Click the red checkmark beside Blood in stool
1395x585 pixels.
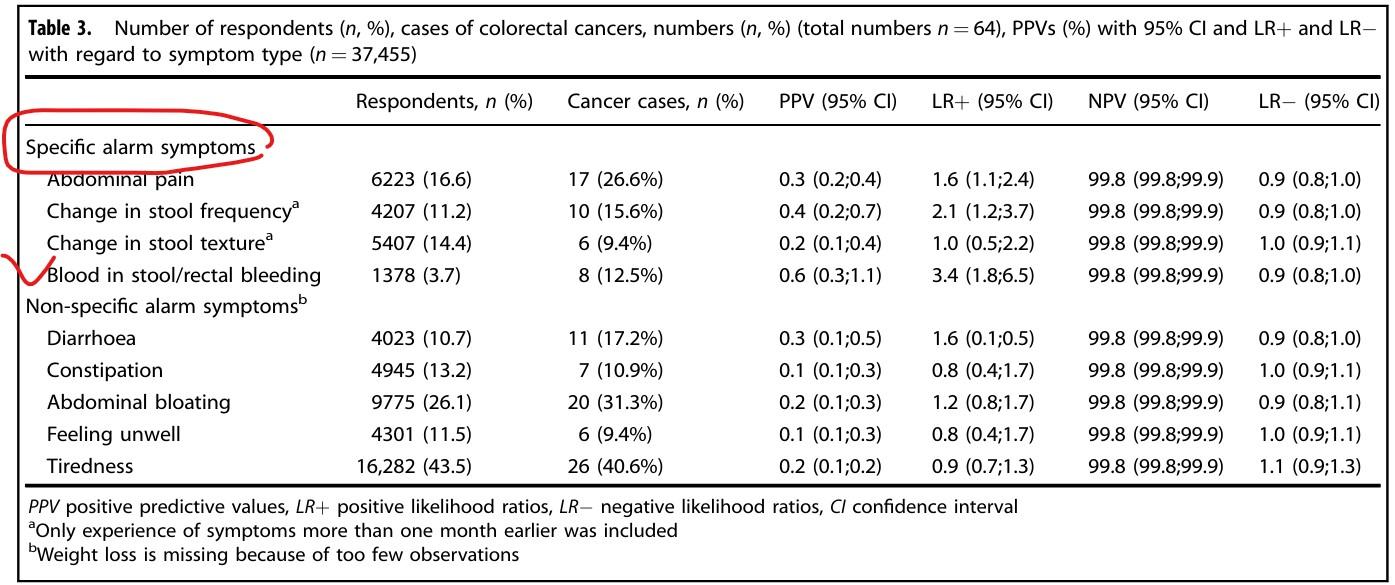[28, 272]
